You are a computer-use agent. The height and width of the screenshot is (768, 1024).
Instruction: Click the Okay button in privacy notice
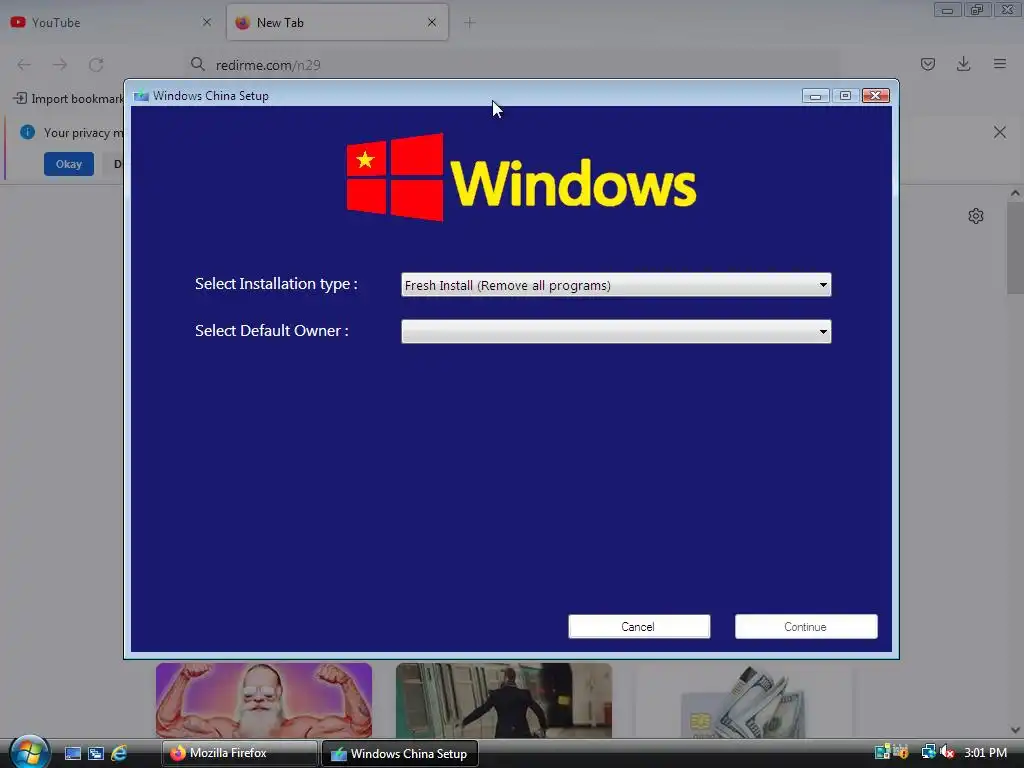(69, 164)
